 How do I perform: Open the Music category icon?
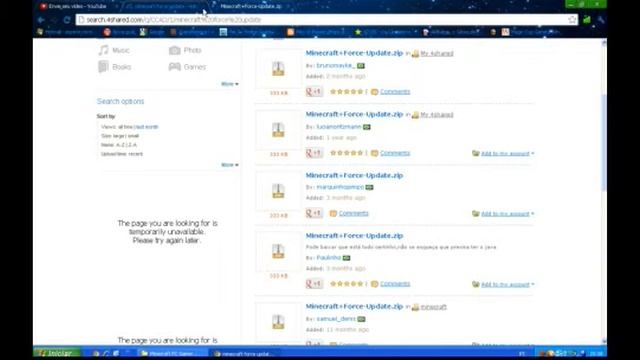pyautogui.click(x=104, y=50)
